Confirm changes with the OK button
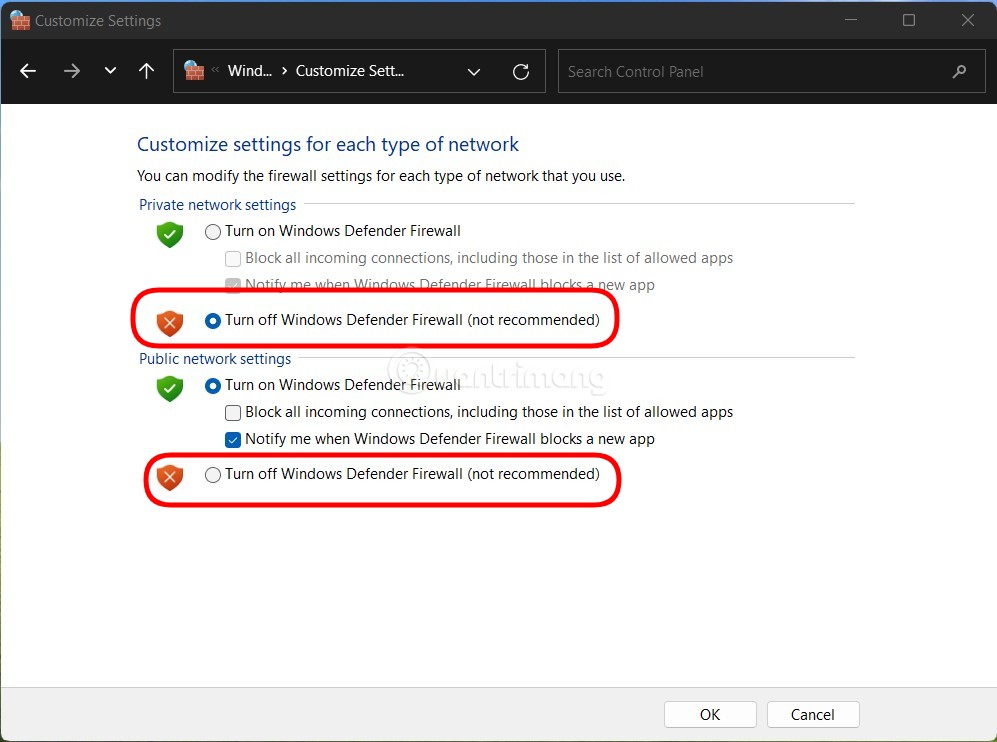997x742 pixels. 710,714
